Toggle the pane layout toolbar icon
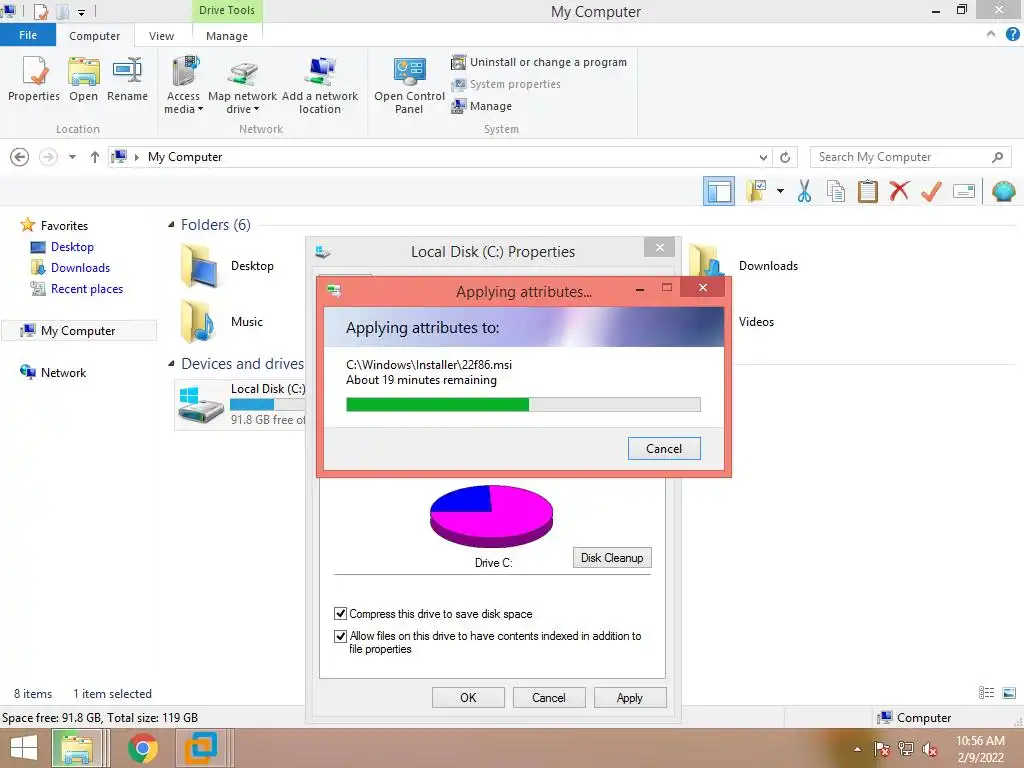Viewport: 1024px width, 768px height. (718, 191)
